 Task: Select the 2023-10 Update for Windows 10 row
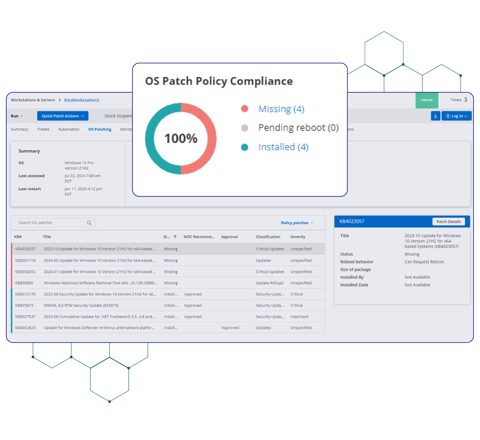point(168,249)
